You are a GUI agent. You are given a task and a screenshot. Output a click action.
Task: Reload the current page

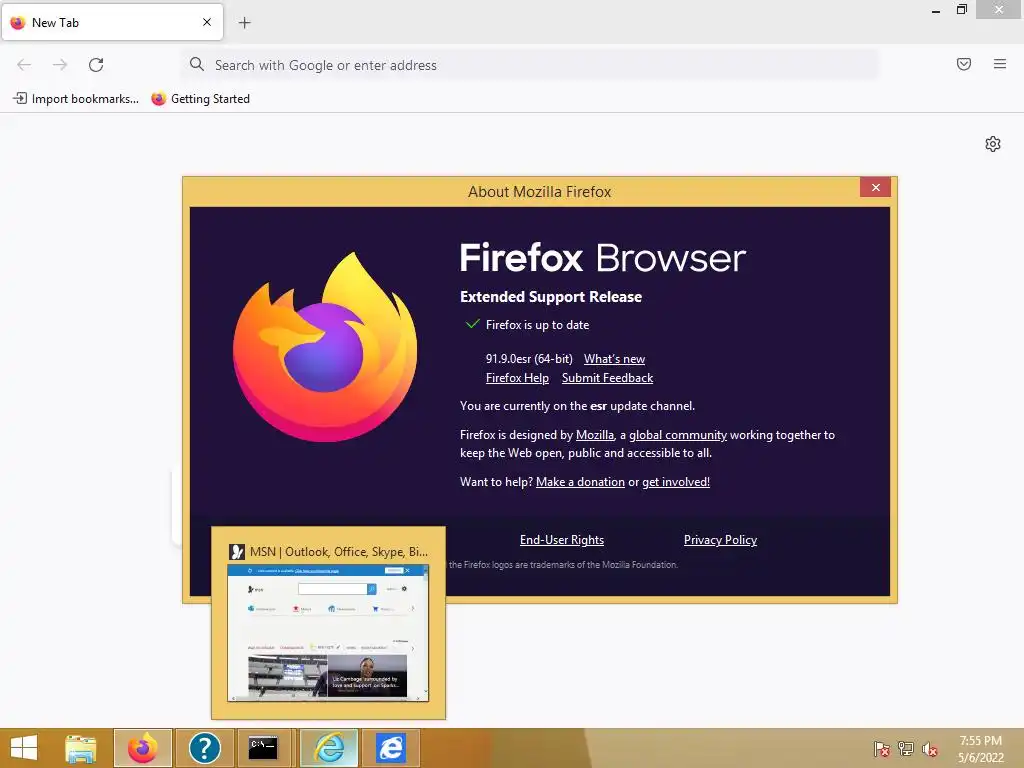point(96,65)
